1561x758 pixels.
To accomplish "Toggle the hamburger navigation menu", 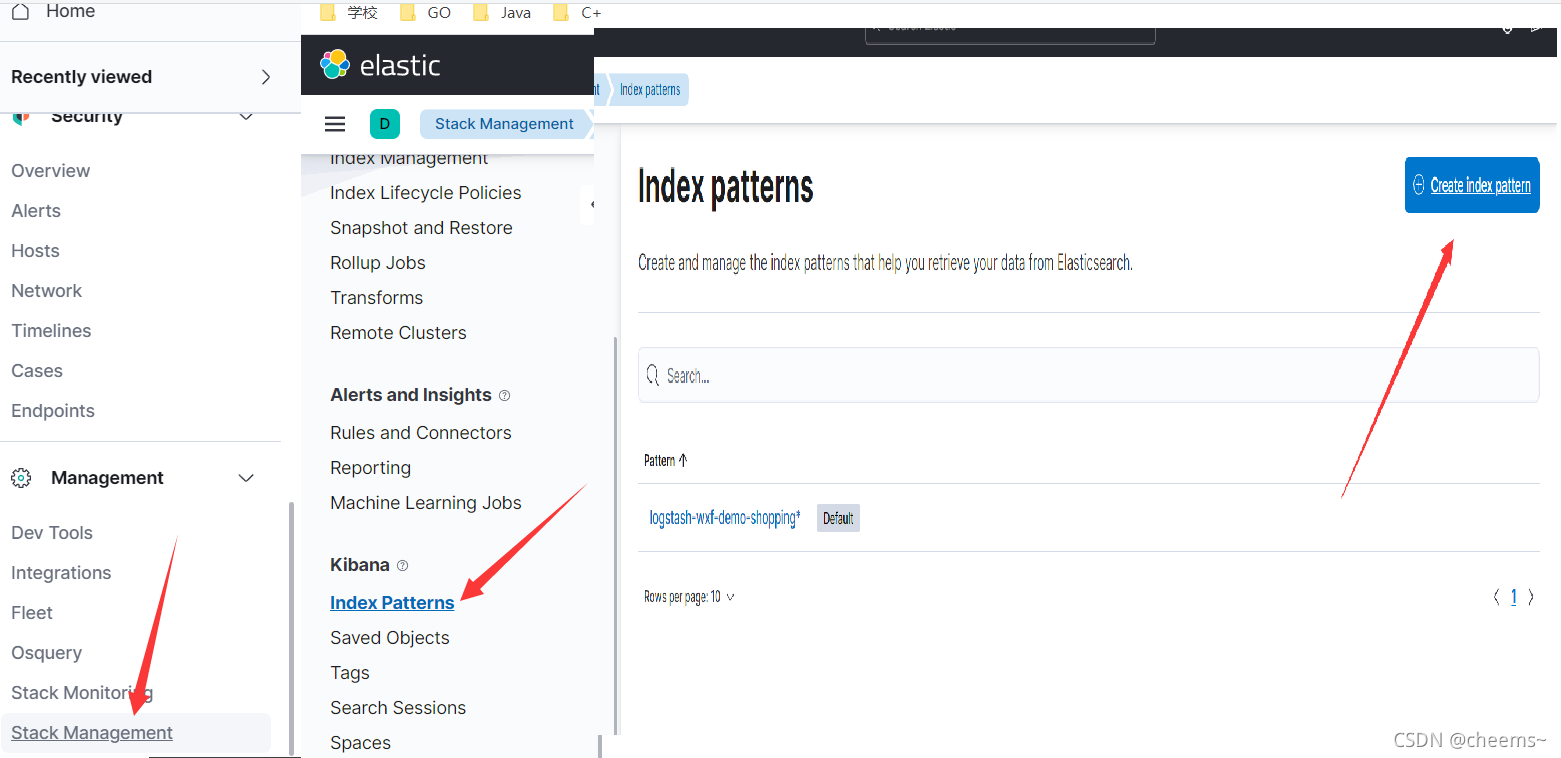I will pyautogui.click(x=335, y=124).
